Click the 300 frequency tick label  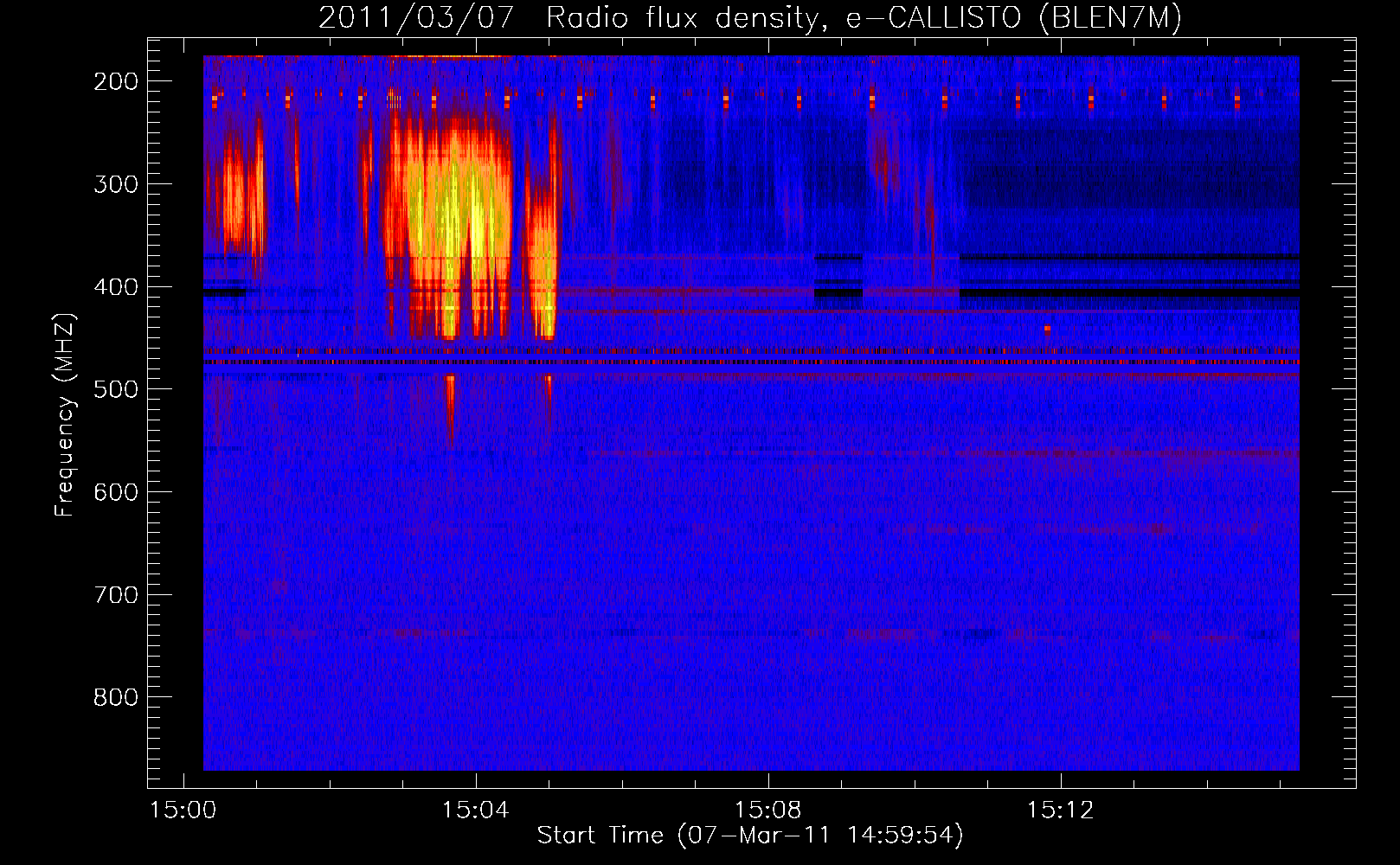[x=116, y=184]
